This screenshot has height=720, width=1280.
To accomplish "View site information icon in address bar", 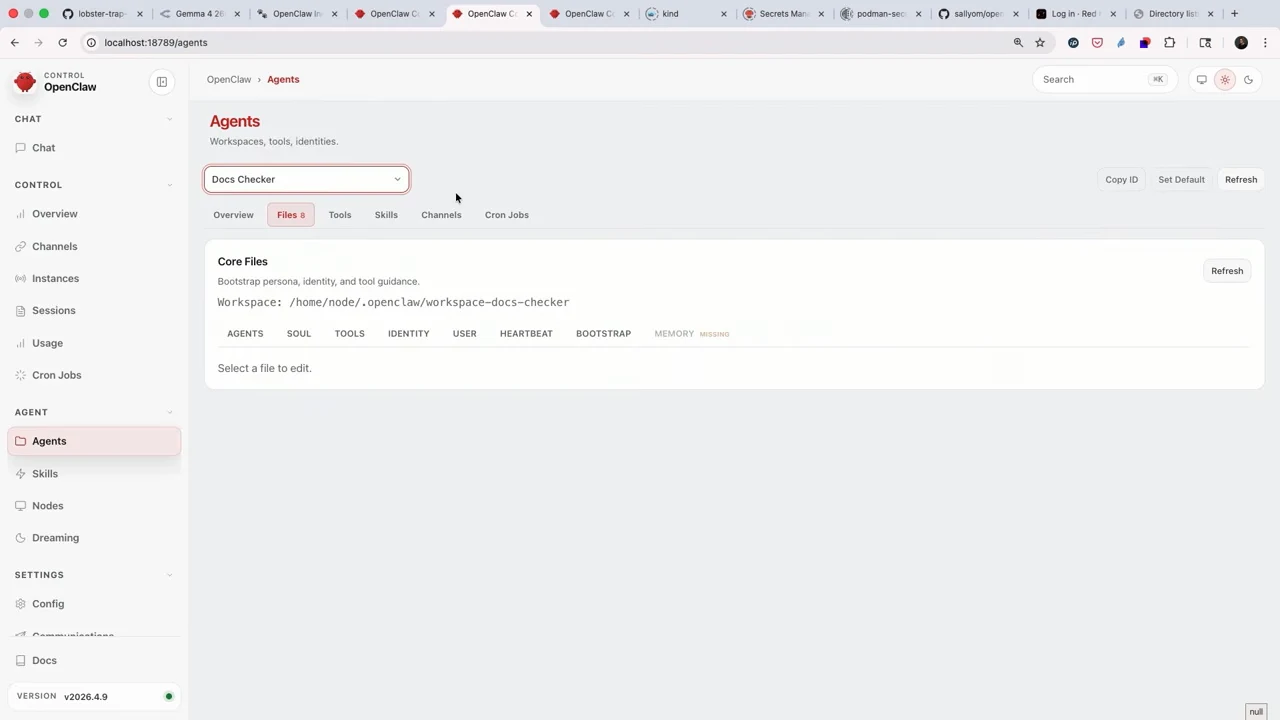I will (x=91, y=43).
